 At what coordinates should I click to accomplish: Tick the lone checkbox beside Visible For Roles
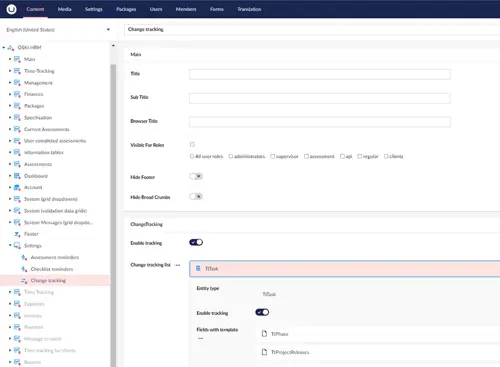tap(192, 144)
